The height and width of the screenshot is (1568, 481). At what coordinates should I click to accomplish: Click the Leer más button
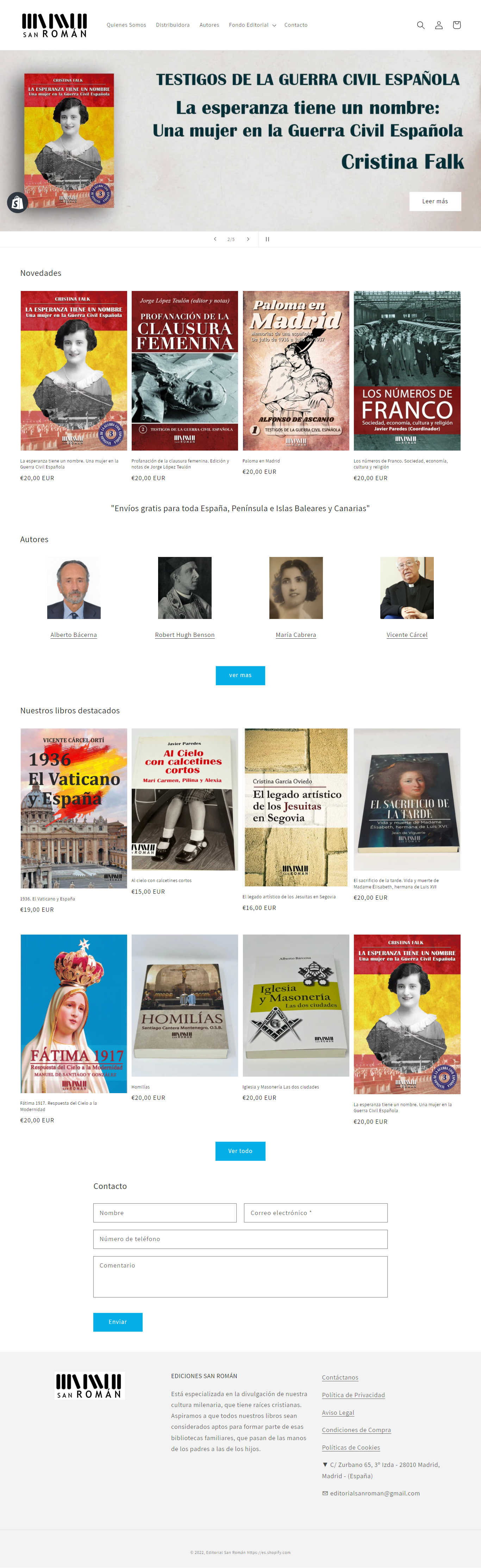pos(435,202)
